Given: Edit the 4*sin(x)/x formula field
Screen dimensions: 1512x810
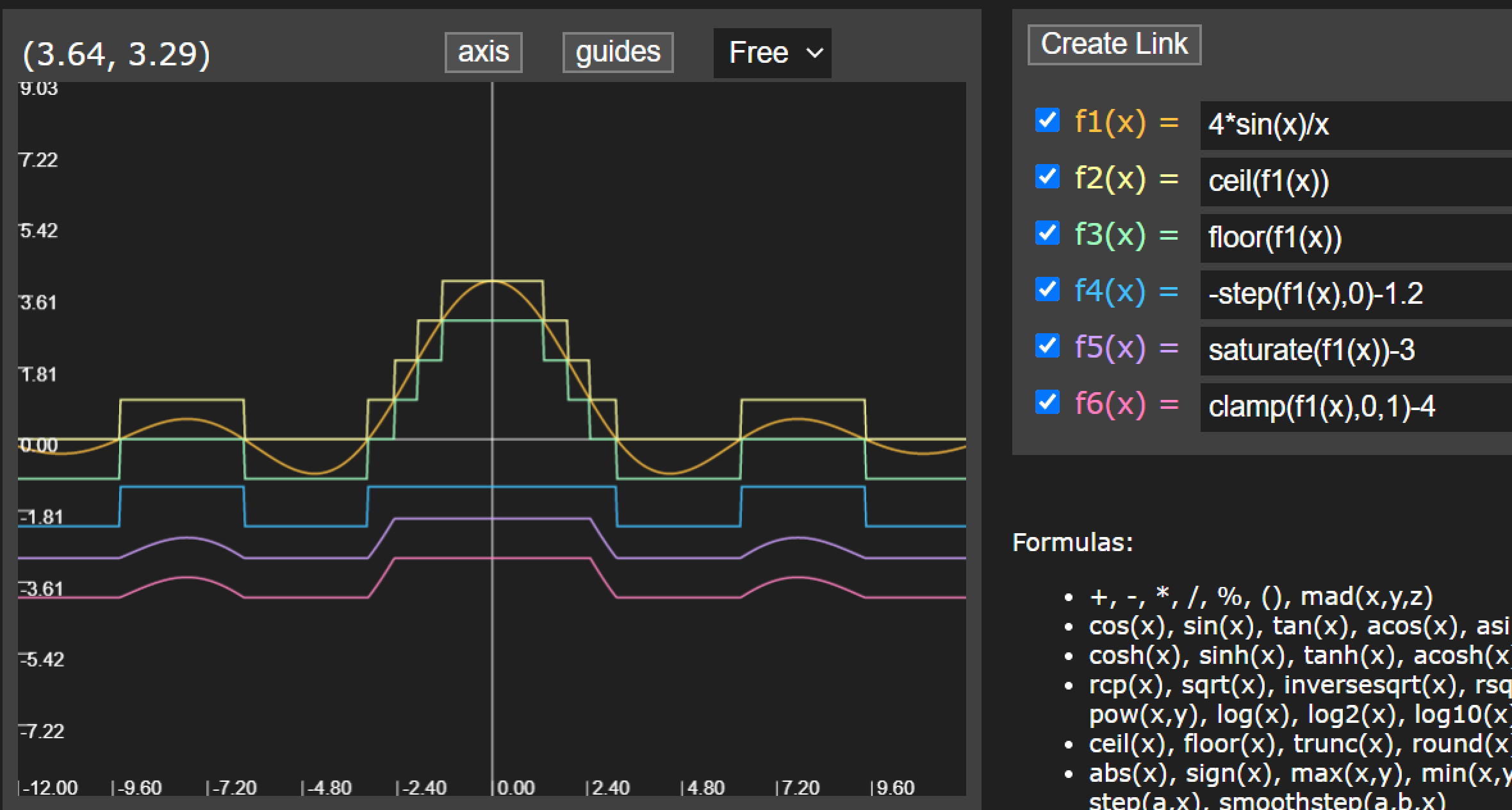Looking at the screenshot, I should [x=1352, y=125].
